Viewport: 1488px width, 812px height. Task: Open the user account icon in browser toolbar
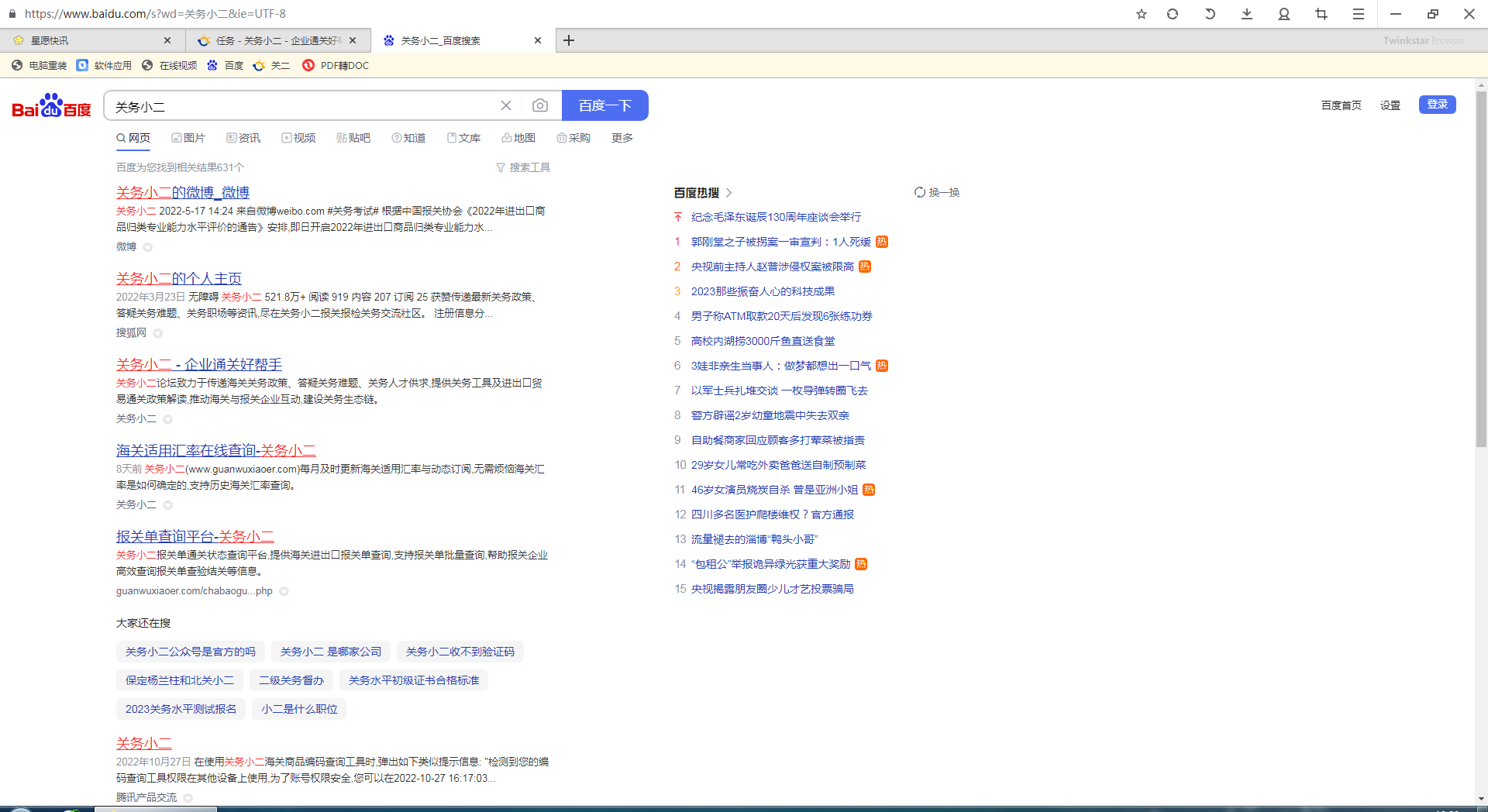point(1284,14)
